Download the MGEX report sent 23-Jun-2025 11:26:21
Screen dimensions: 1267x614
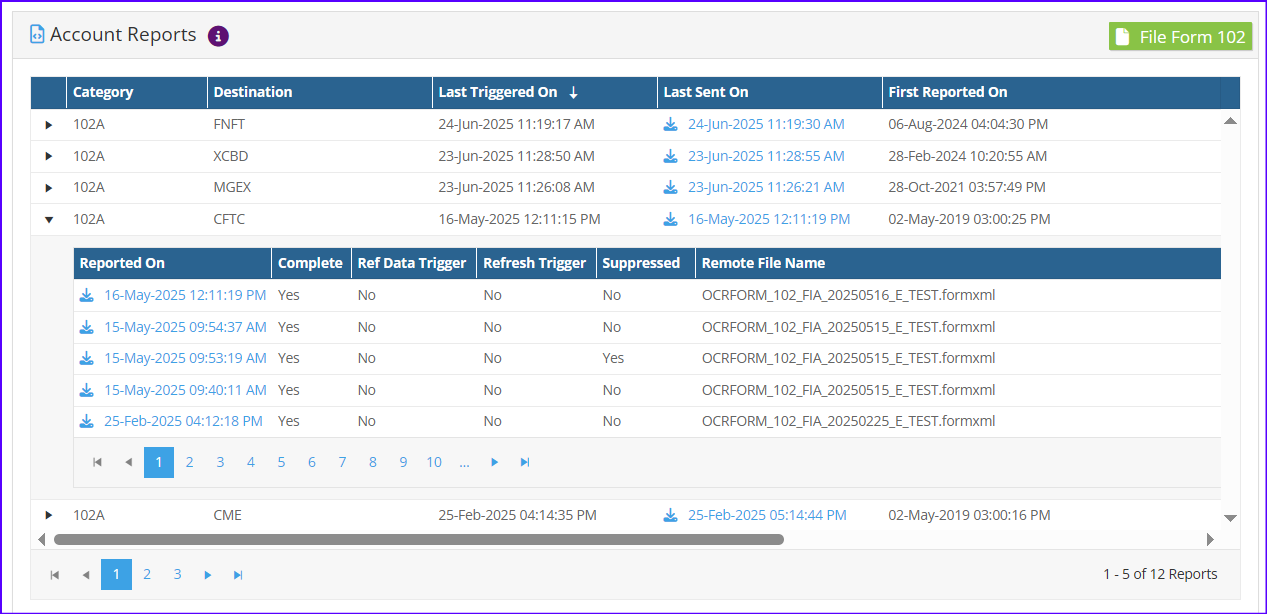click(x=670, y=188)
